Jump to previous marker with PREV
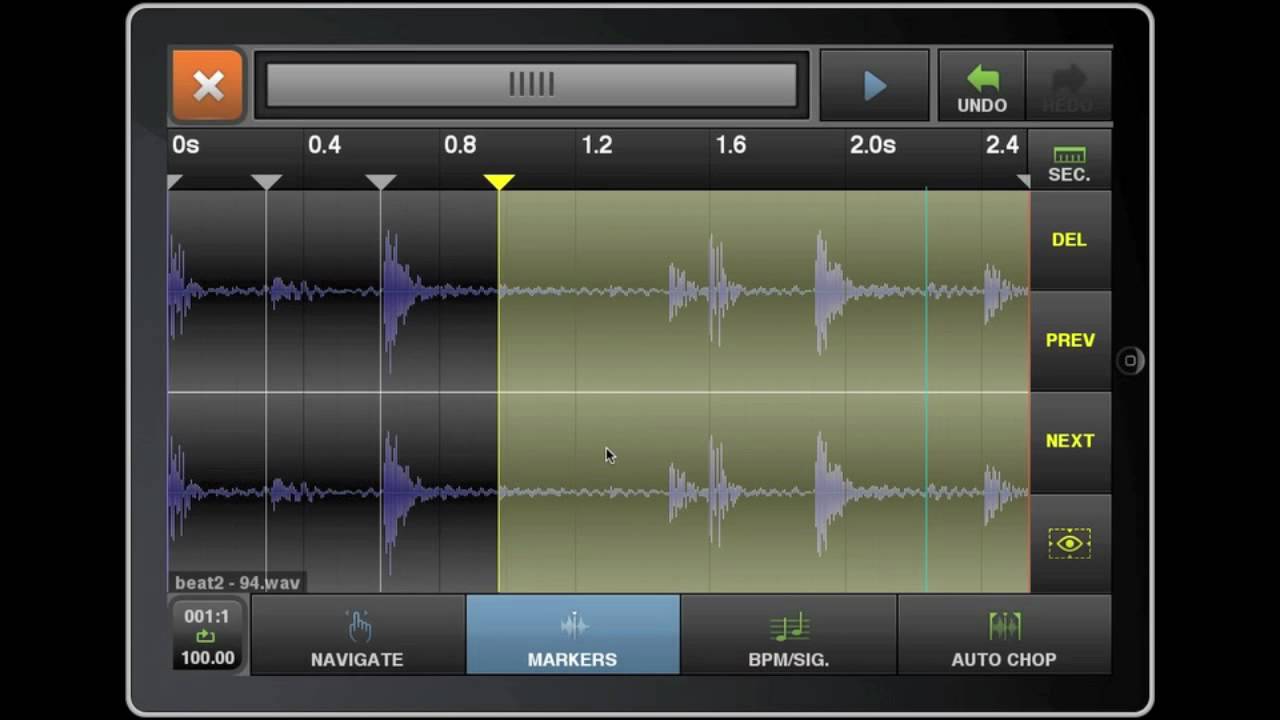This screenshot has height=720, width=1280. 1069,340
